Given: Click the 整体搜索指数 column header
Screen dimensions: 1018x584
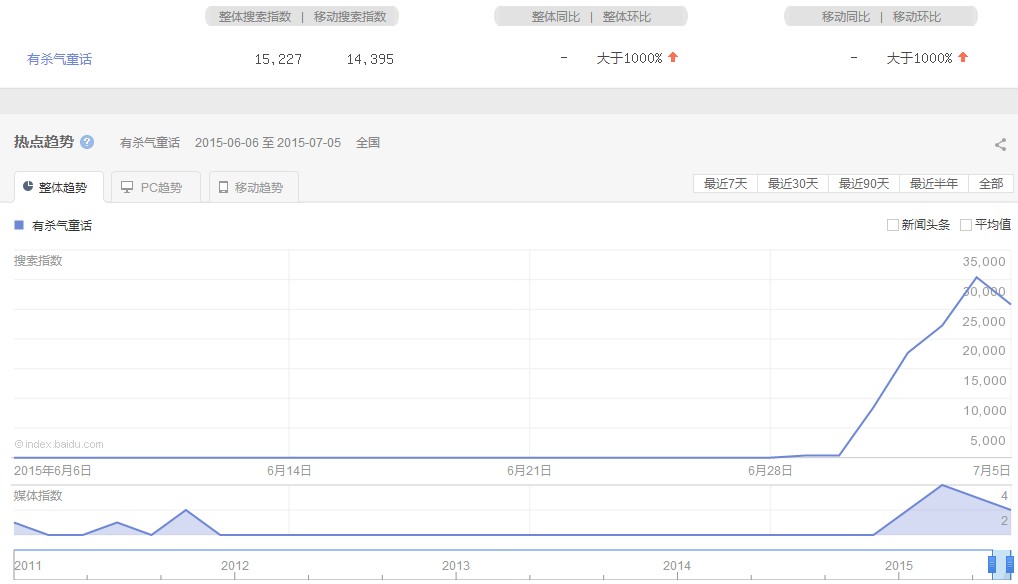Looking at the screenshot, I should tap(254, 16).
